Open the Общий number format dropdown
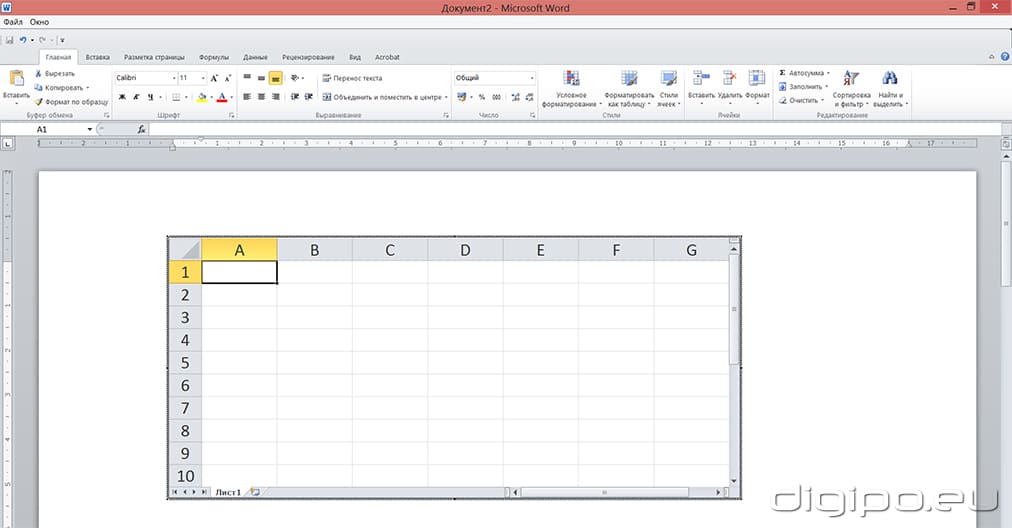Screen dimensions: 1012x528 [x=532, y=78]
